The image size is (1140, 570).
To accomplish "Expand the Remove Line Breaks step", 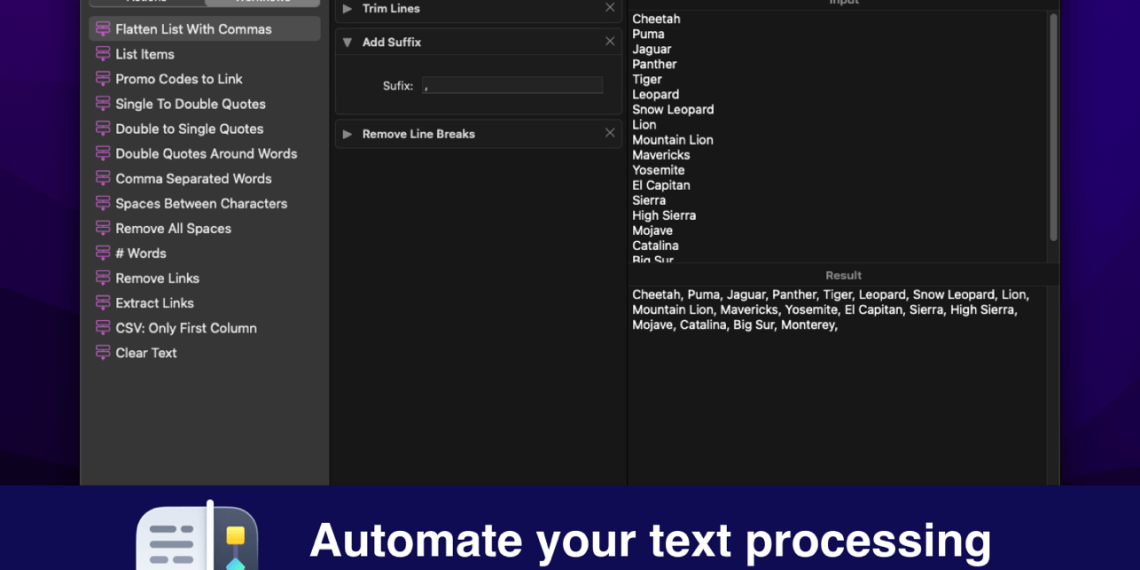I will (347, 134).
